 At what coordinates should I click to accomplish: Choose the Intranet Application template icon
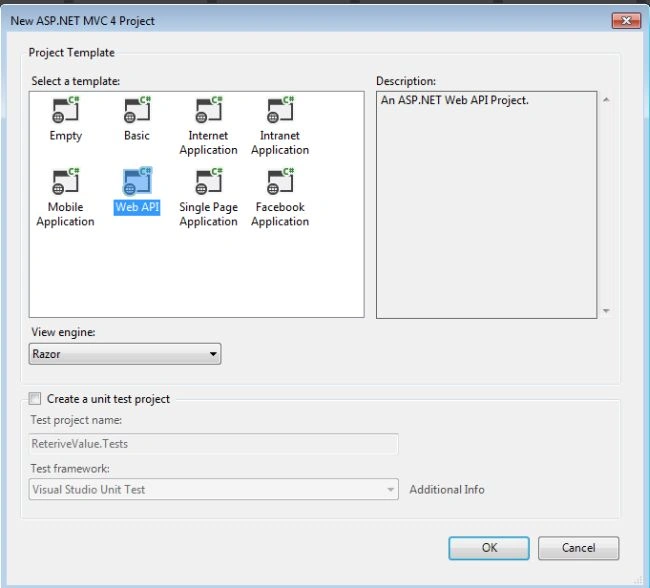pyautogui.click(x=281, y=110)
